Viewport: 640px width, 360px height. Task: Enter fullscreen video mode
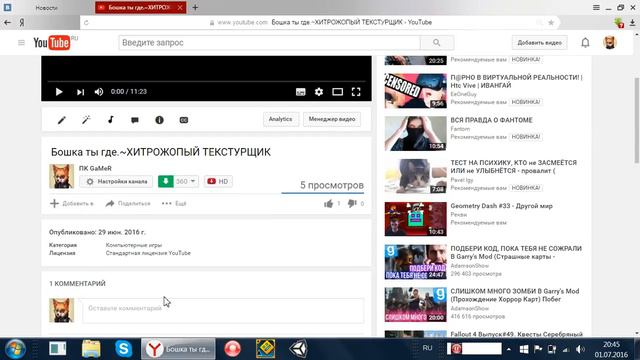tap(356, 92)
